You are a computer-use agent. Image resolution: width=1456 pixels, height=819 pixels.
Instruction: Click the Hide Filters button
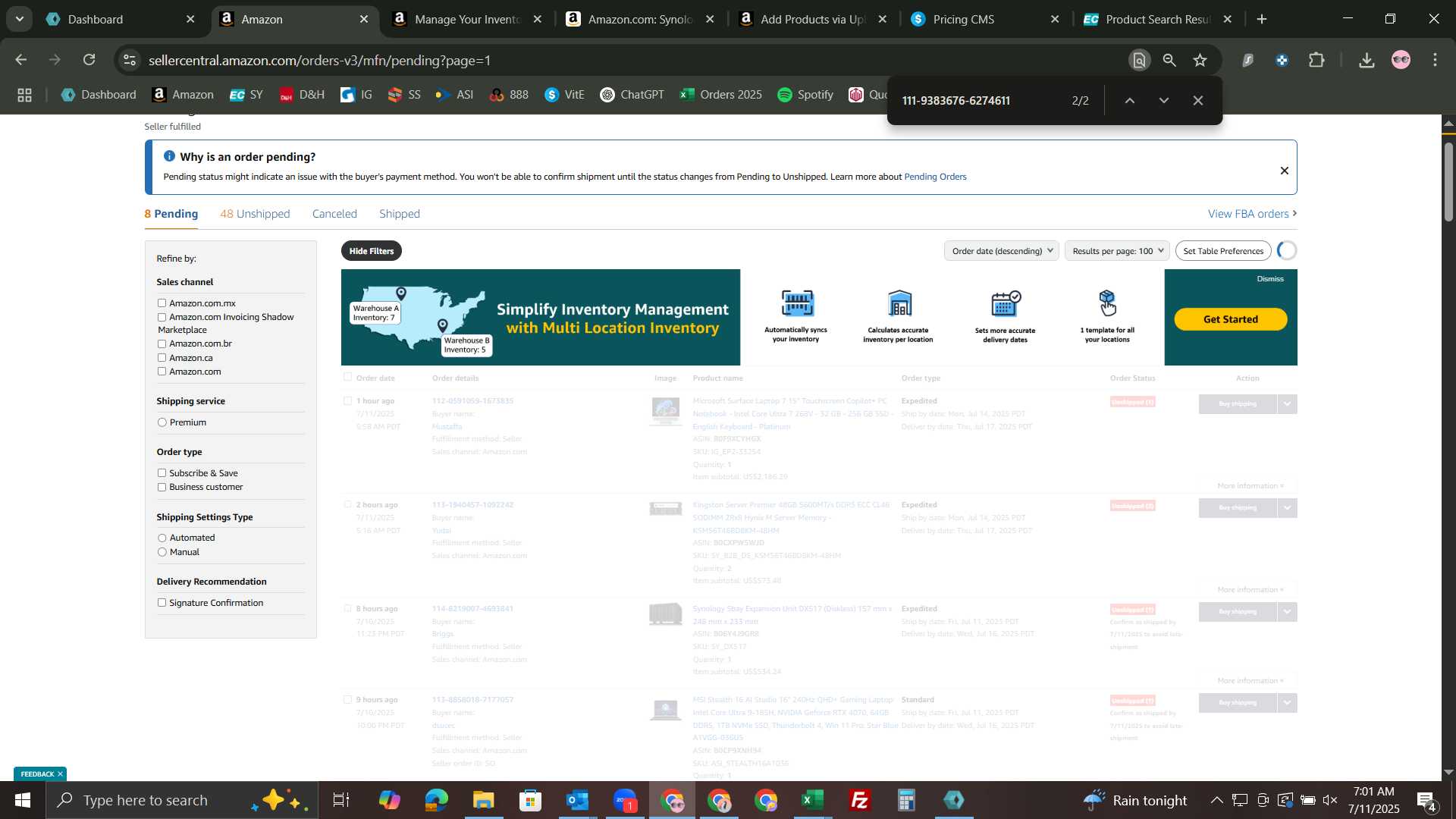372,251
